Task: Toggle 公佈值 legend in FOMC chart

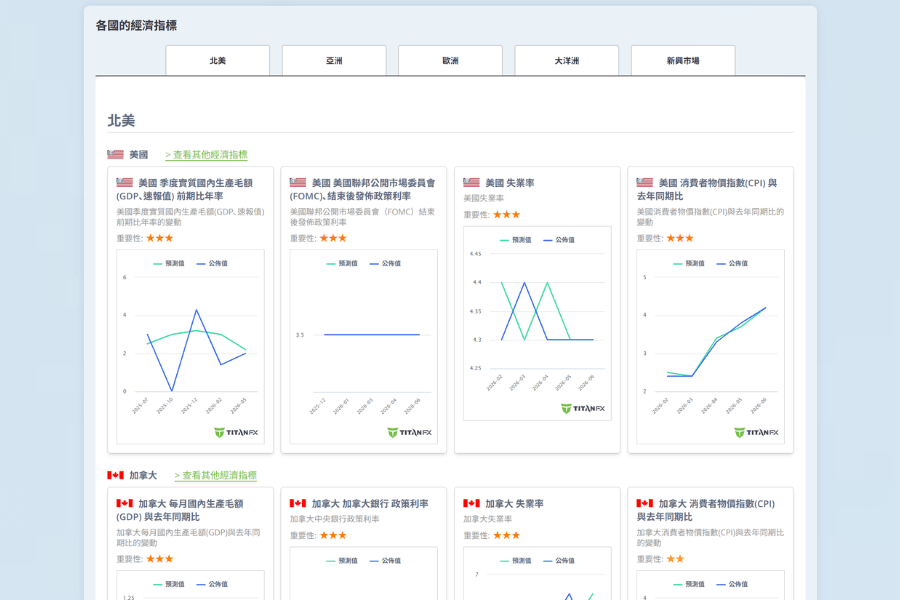Action: tap(385, 264)
